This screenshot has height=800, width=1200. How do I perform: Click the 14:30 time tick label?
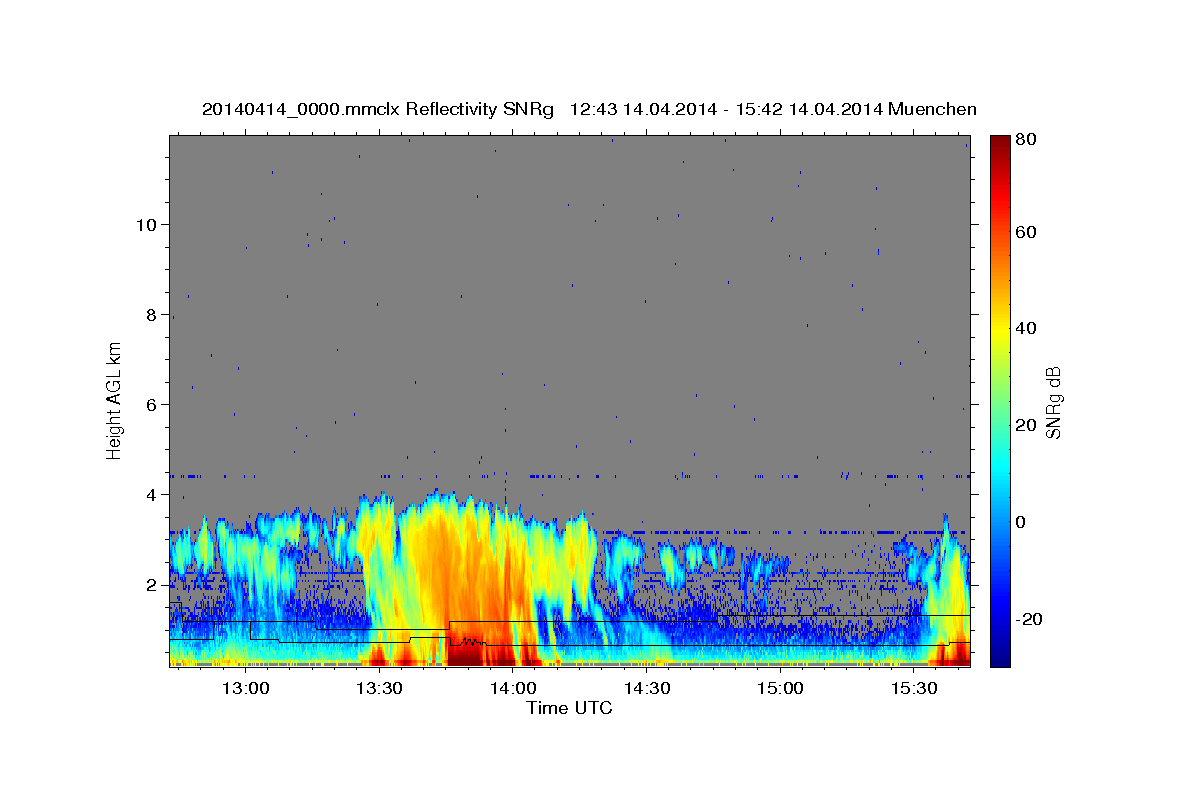click(x=646, y=688)
